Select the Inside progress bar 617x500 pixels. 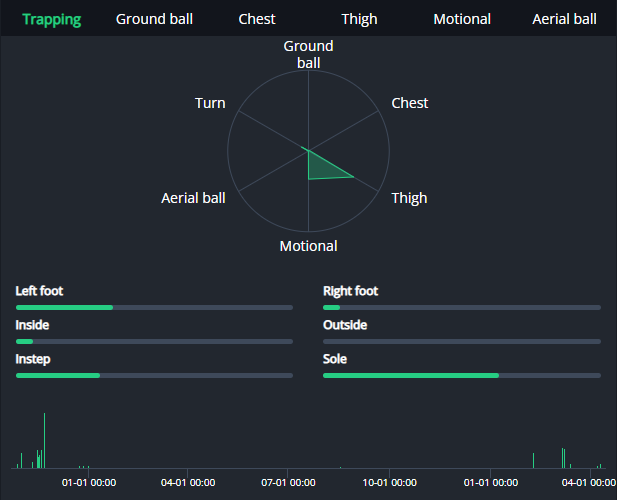pyautogui.click(x=154, y=342)
